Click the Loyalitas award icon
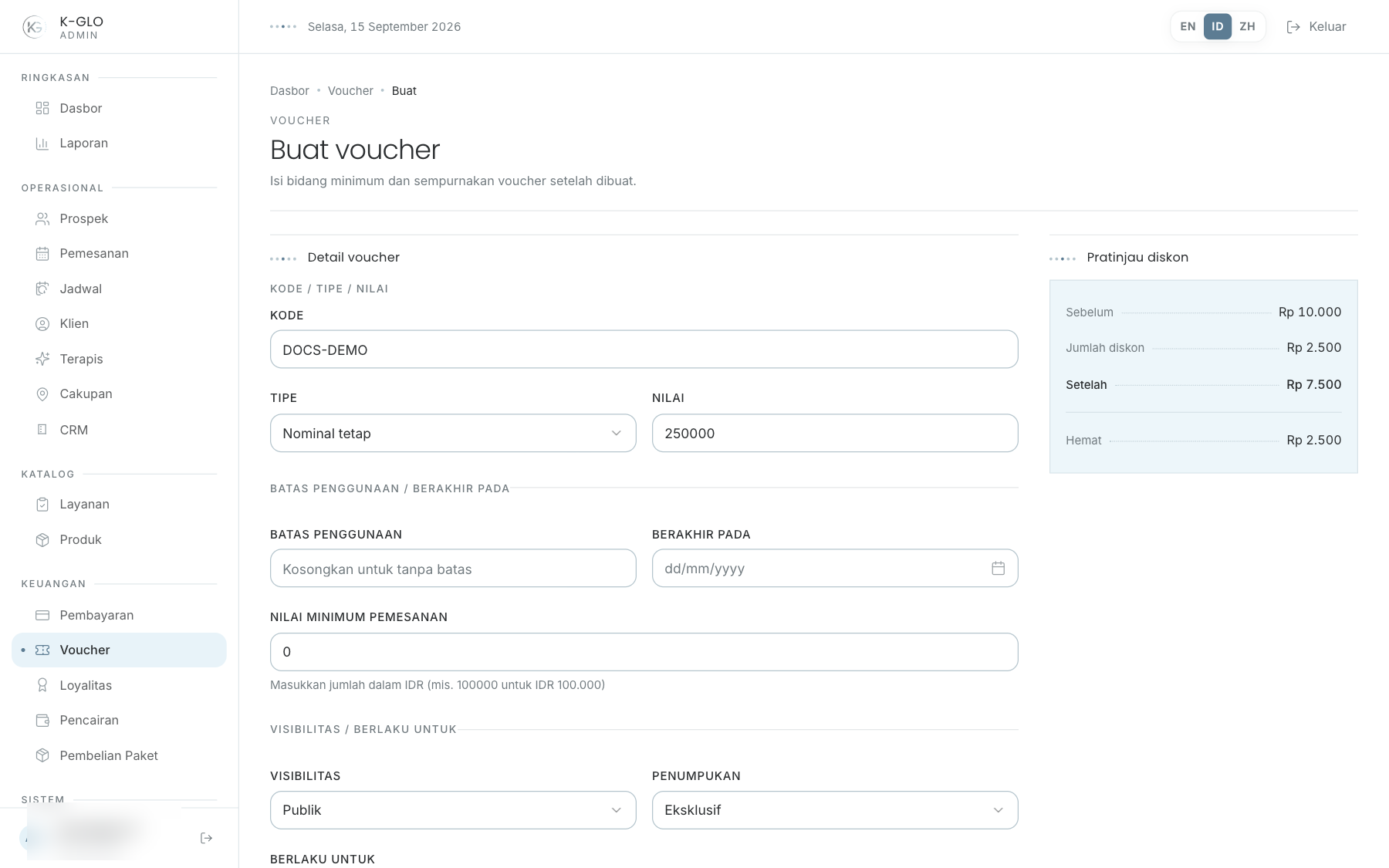1389x868 pixels. click(42, 686)
